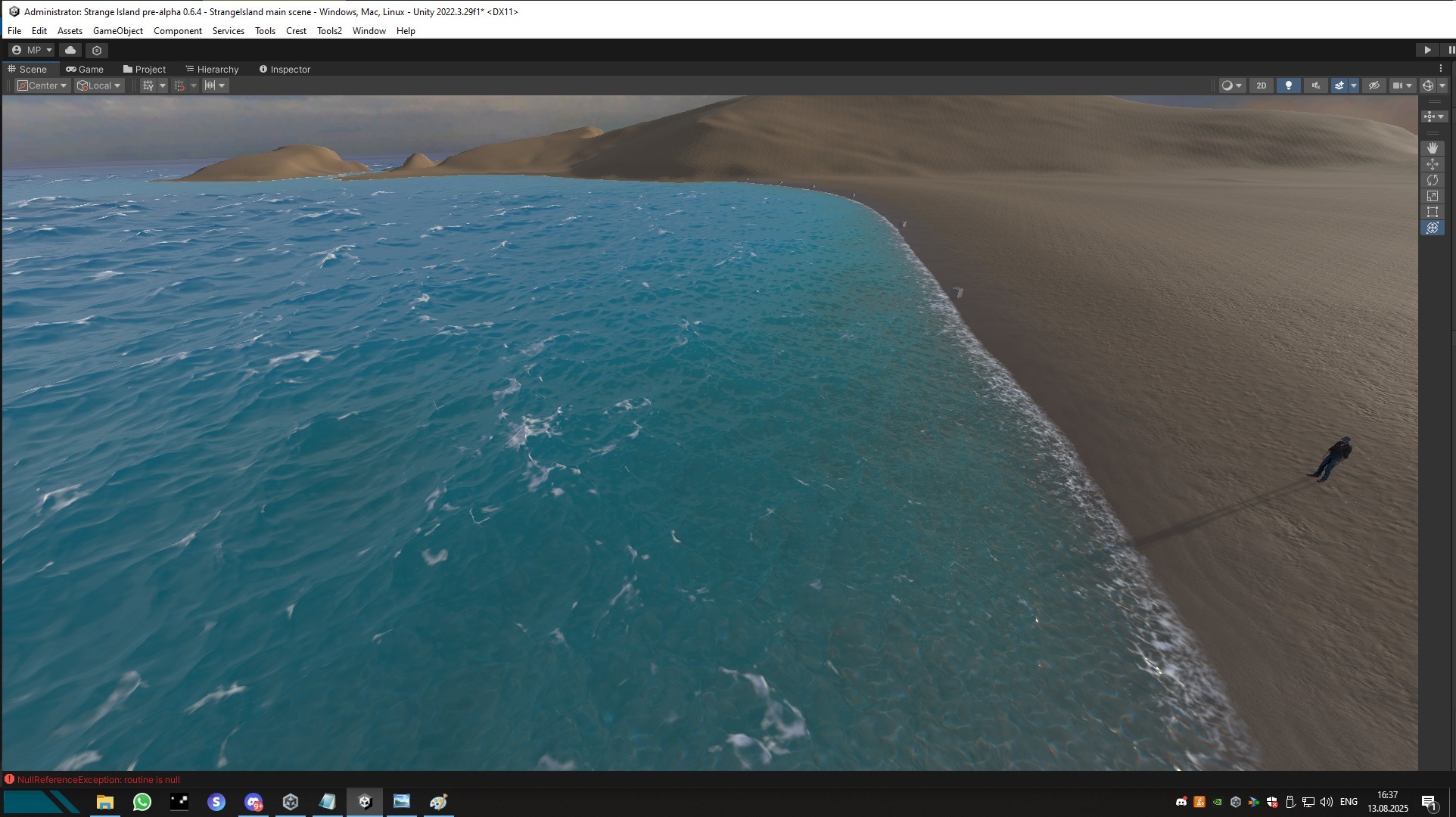The height and width of the screenshot is (817, 1456).
Task: Select the Rotate tool
Action: point(1433,180)
